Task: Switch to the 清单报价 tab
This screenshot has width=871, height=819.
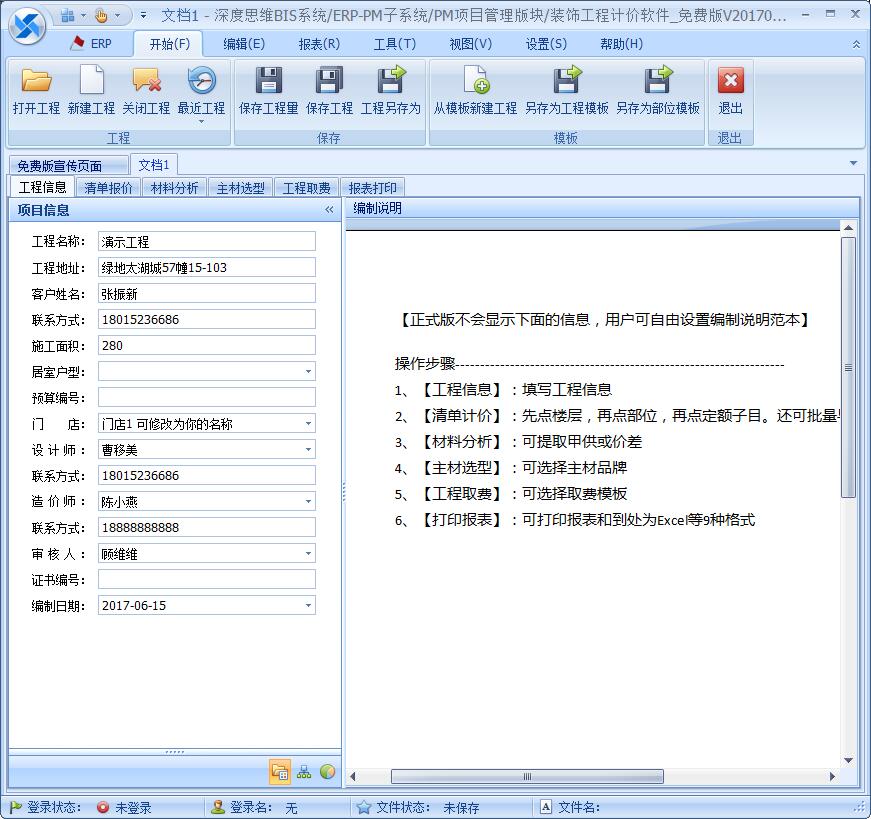Action: point(108,188)
